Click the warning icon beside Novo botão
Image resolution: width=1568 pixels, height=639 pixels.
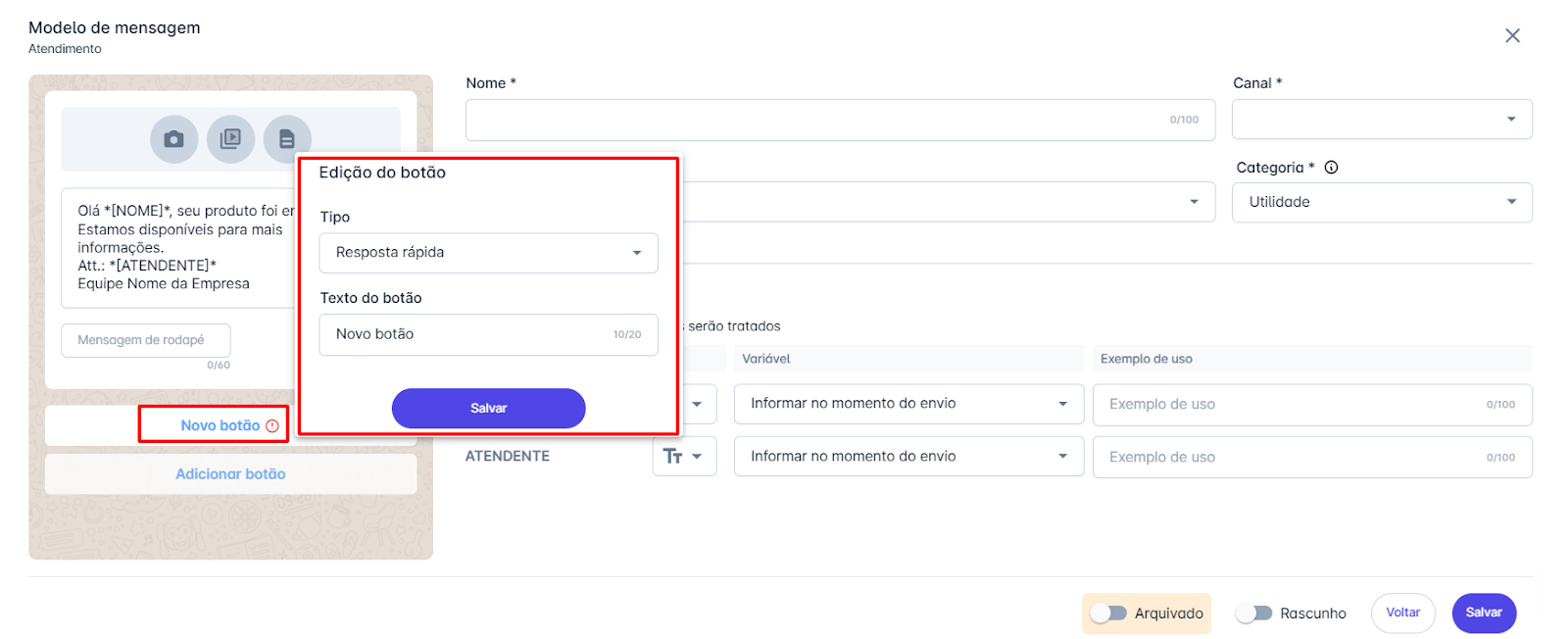tap(272, 425)
